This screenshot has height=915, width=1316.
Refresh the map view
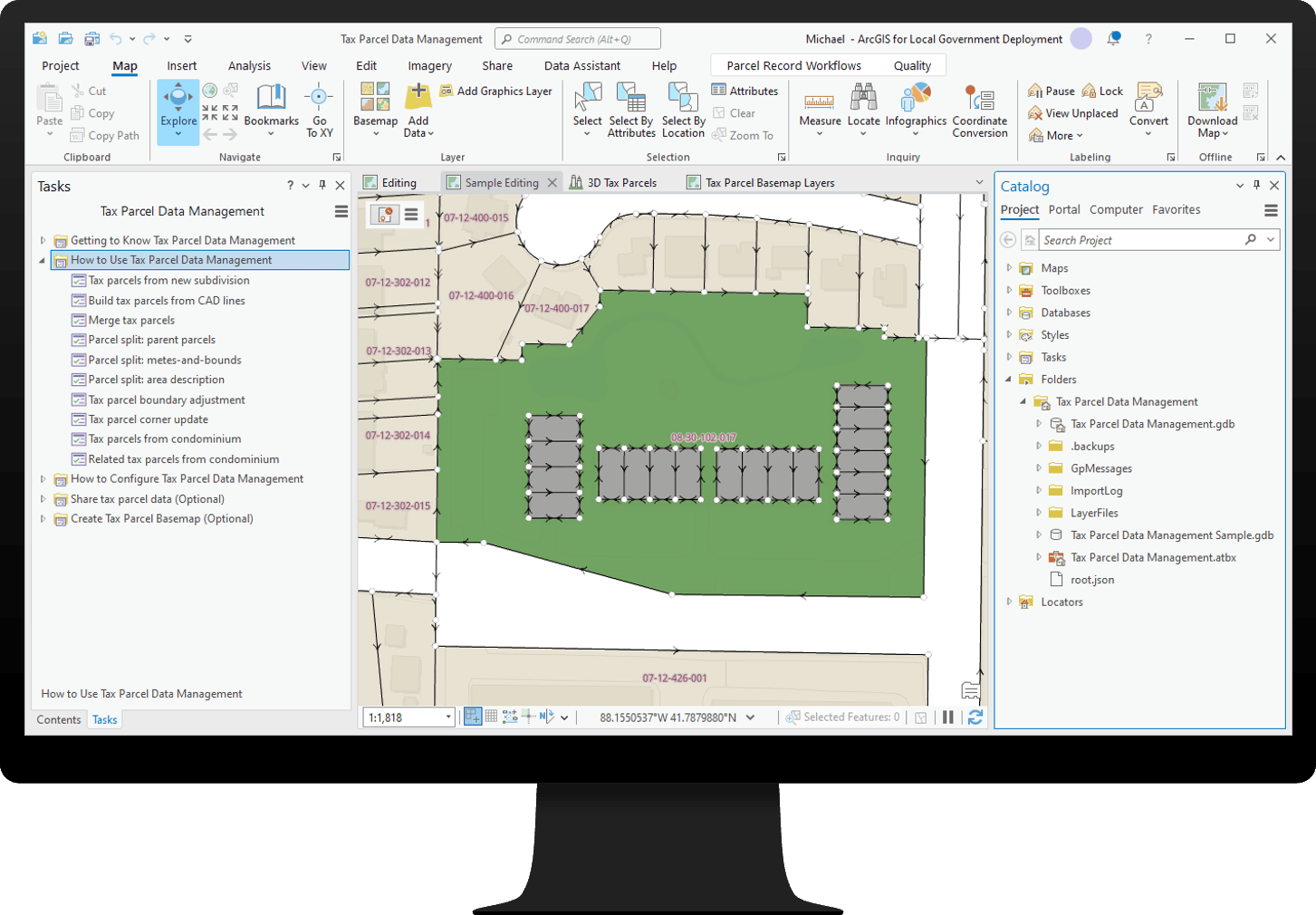(x=975, y=718)
